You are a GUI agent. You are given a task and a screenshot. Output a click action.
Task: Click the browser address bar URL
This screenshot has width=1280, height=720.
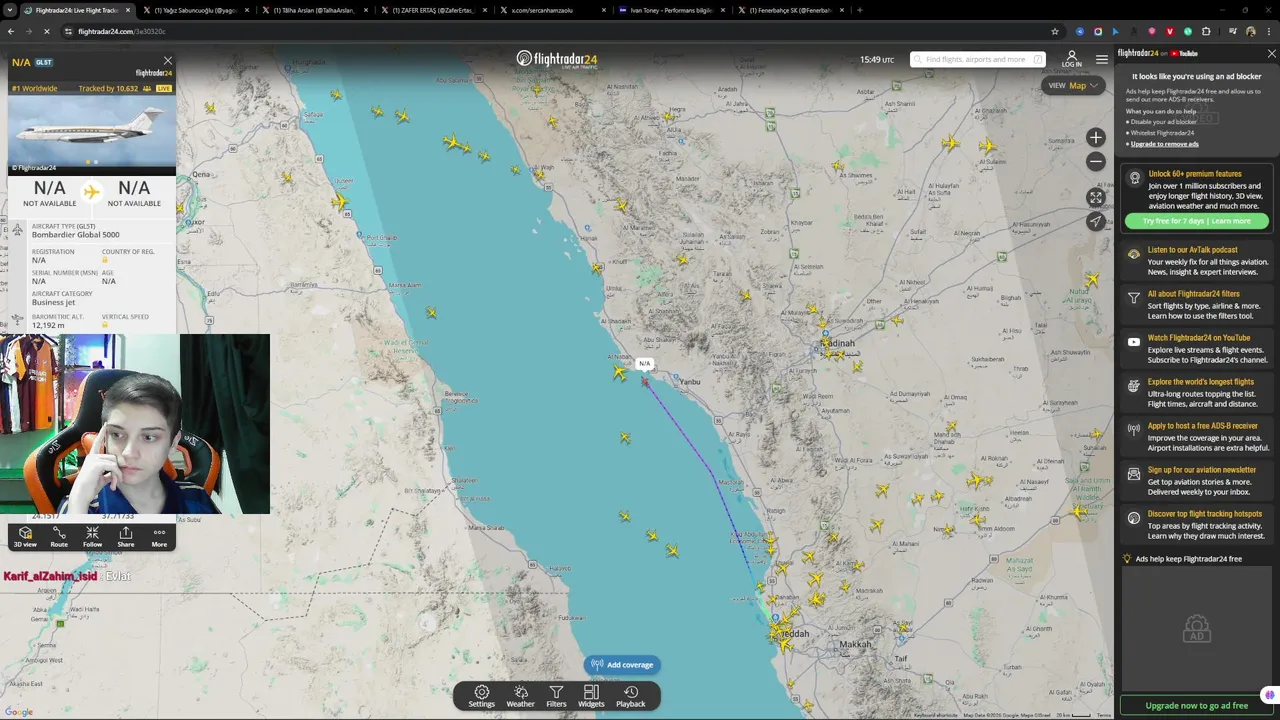tap(122, 31)
